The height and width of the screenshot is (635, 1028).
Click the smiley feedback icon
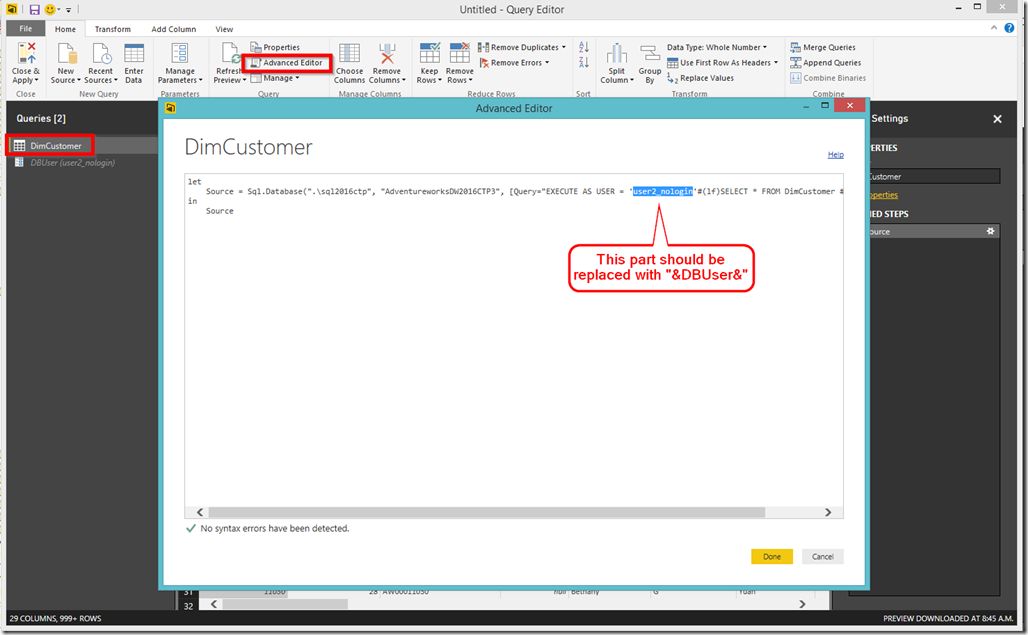click(50, 9)
